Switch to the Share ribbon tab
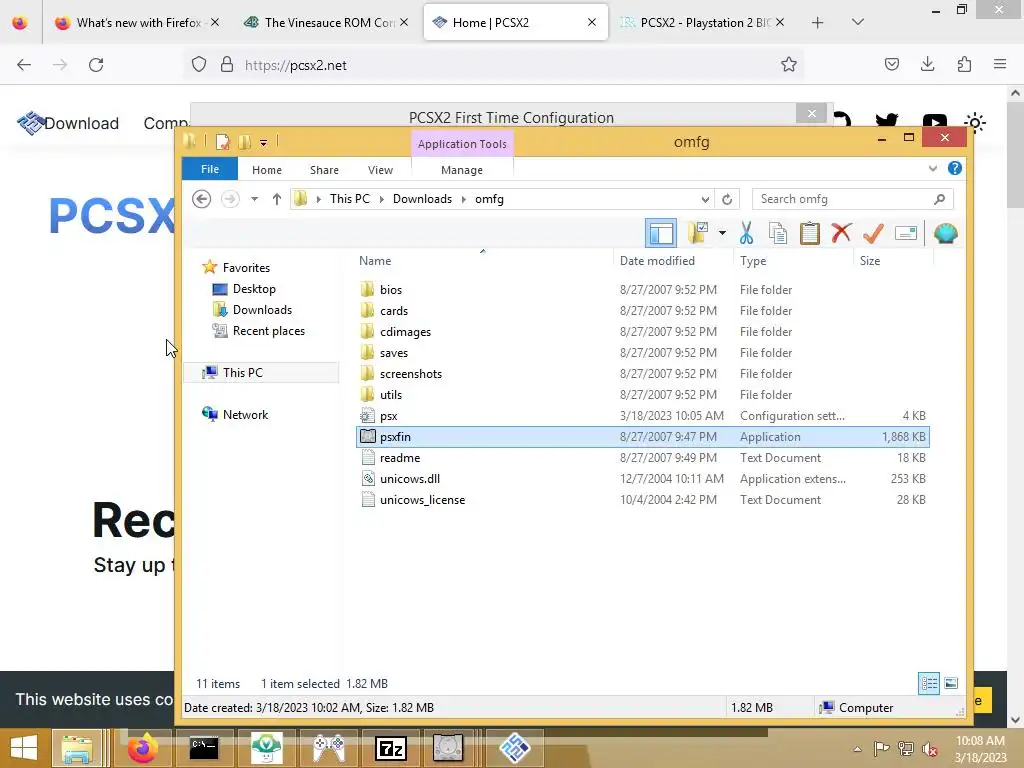Image resolution: width=1024 pixels, height=768 pixels. pos(324,170)
